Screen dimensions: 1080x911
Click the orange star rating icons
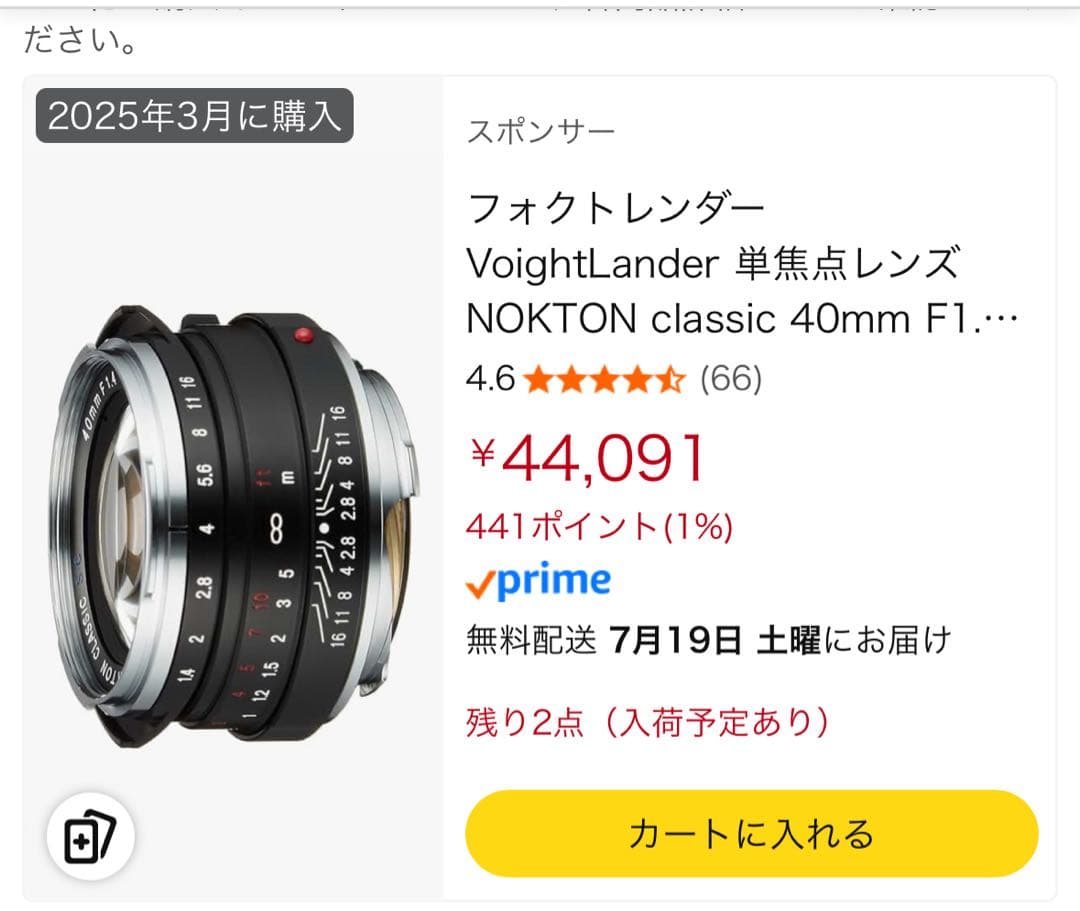(x=605, y=379)
